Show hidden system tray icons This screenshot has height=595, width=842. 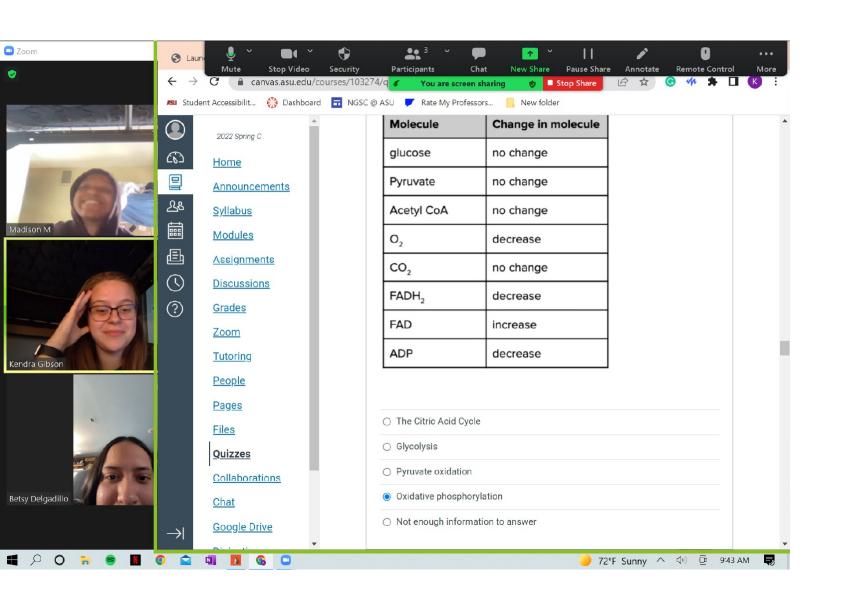660,560
